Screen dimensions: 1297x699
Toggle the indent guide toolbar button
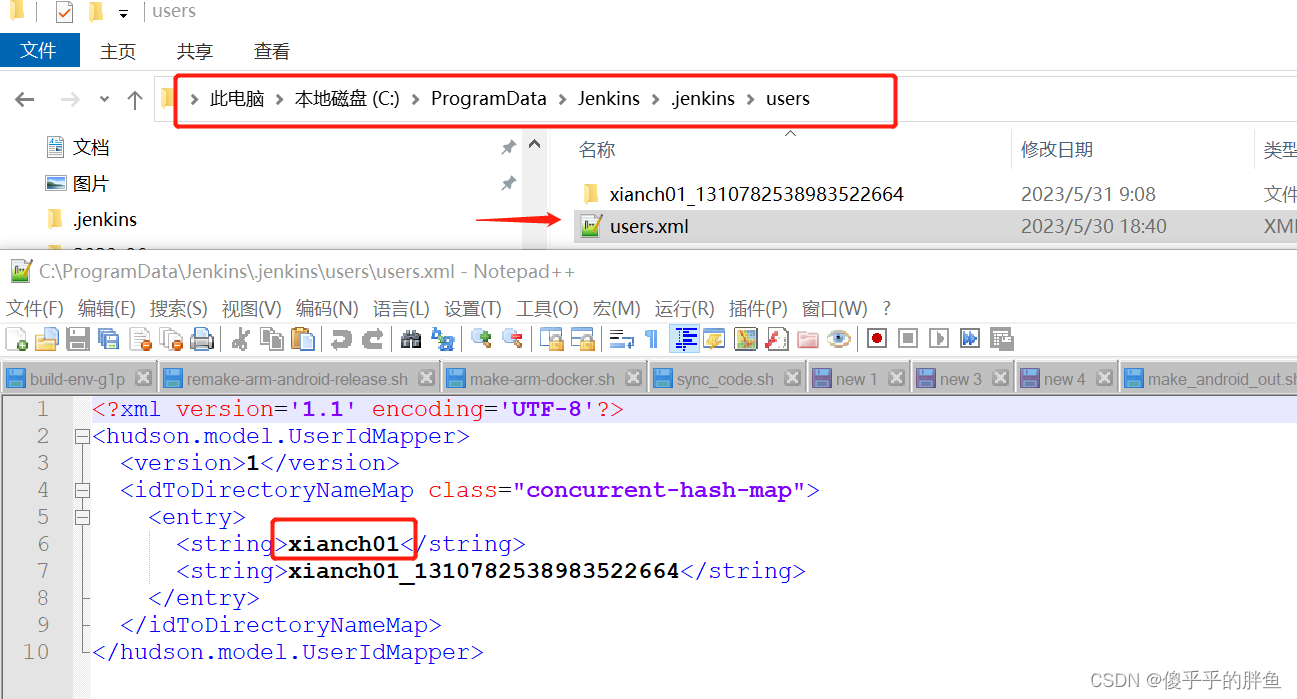click(x=684, y=339)
